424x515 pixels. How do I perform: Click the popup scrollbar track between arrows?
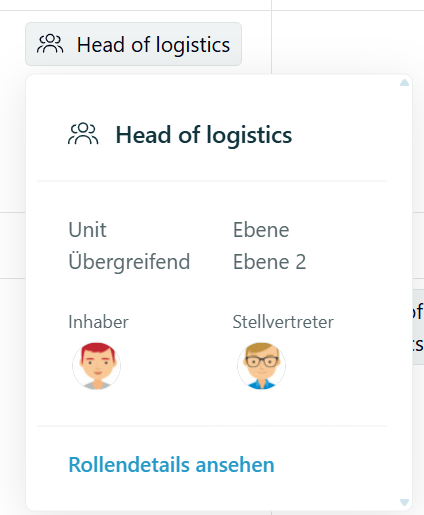click(404, 292)
